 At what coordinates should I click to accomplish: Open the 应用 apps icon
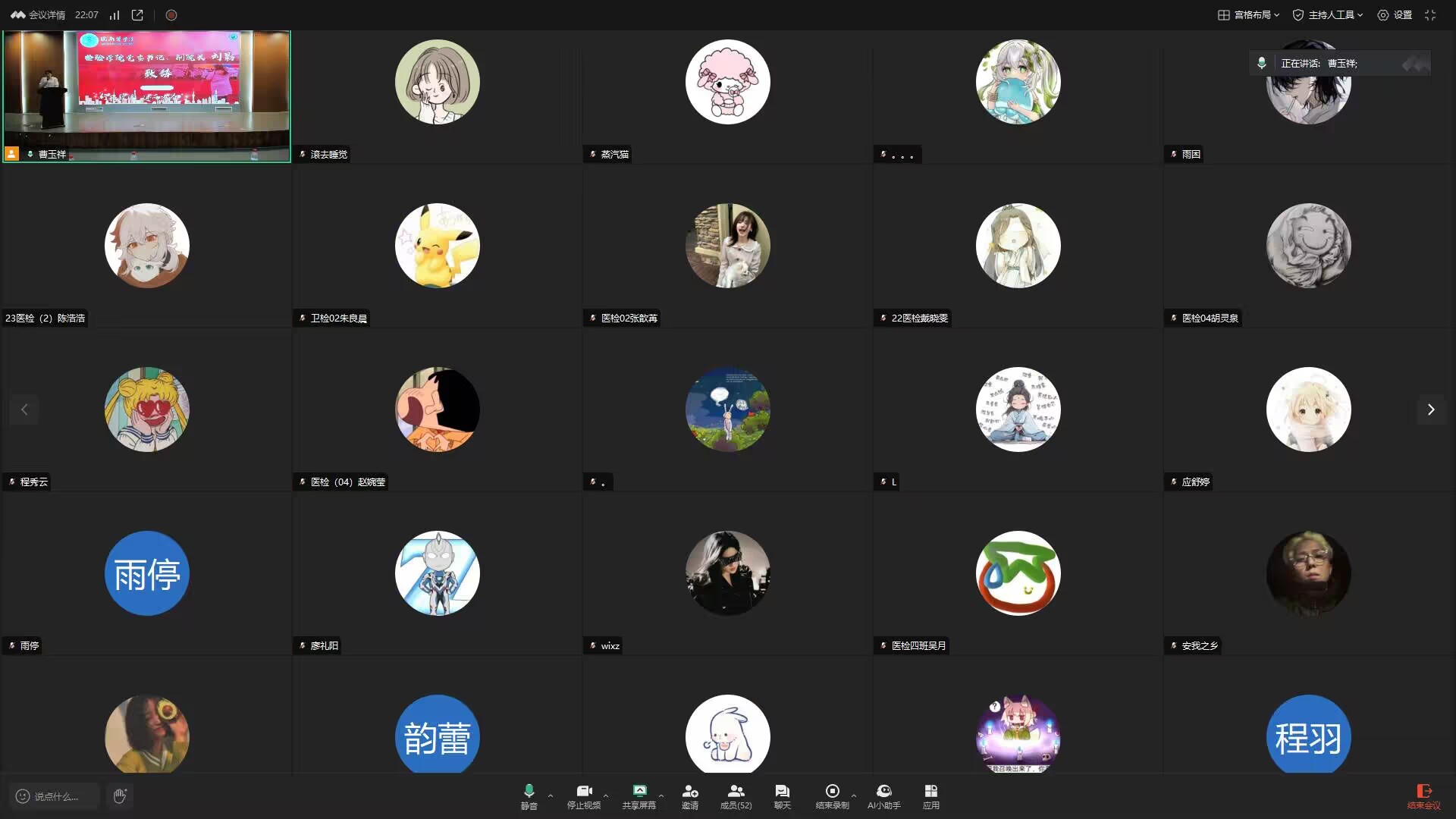pos(930,795)
